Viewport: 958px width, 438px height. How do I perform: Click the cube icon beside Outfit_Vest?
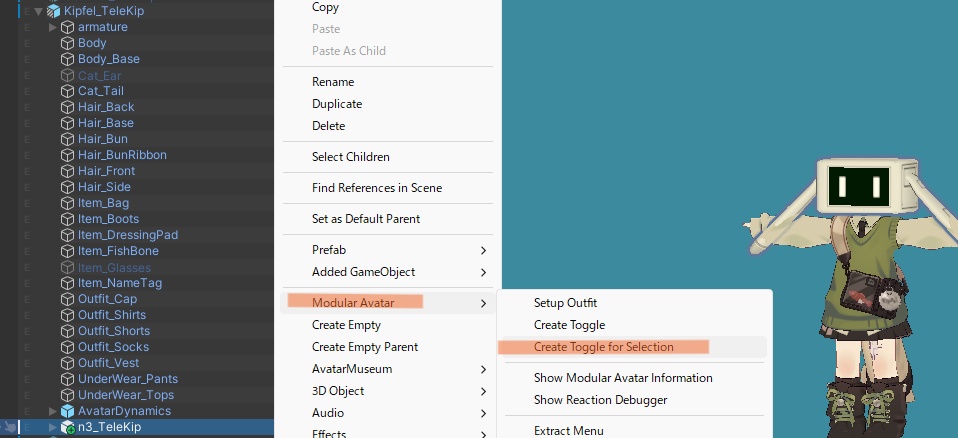pyautogui.click(x=68, y=363)
